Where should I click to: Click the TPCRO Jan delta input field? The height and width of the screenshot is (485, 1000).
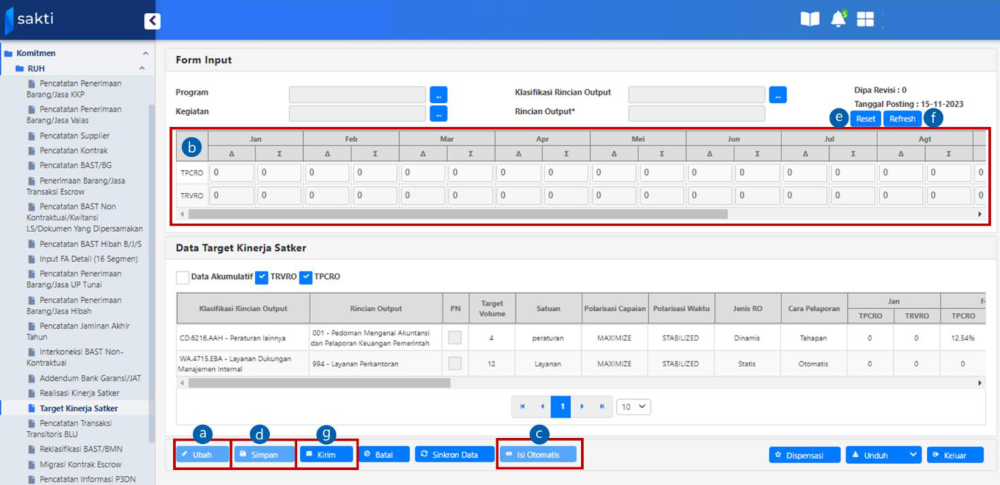coord(231,173)
